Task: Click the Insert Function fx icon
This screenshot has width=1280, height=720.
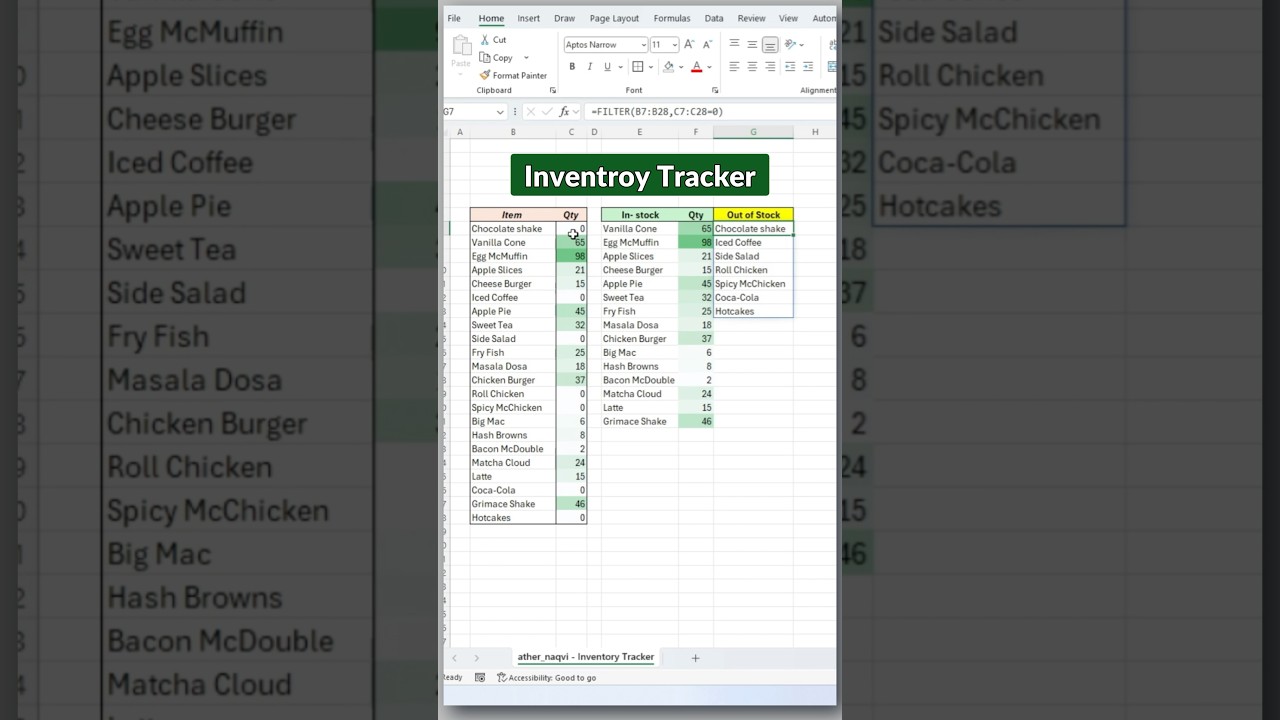Action: (x=565, y=112)
